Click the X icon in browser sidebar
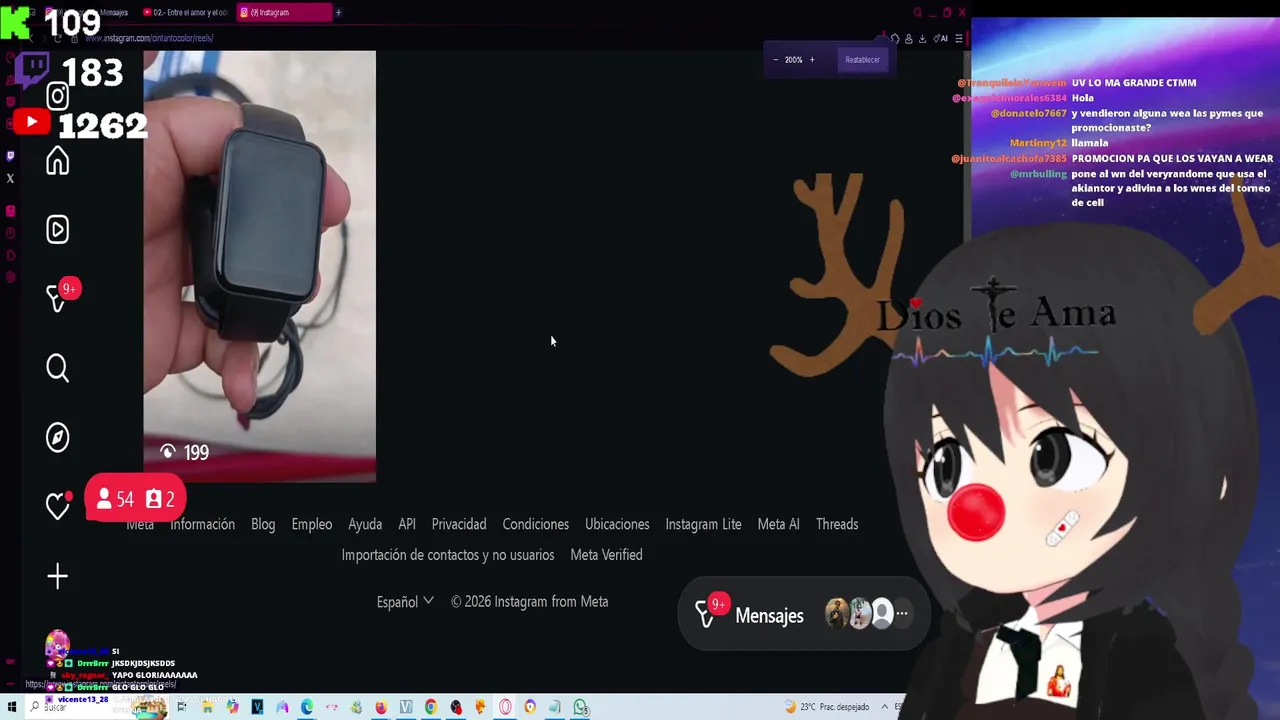 coord(10,179)
